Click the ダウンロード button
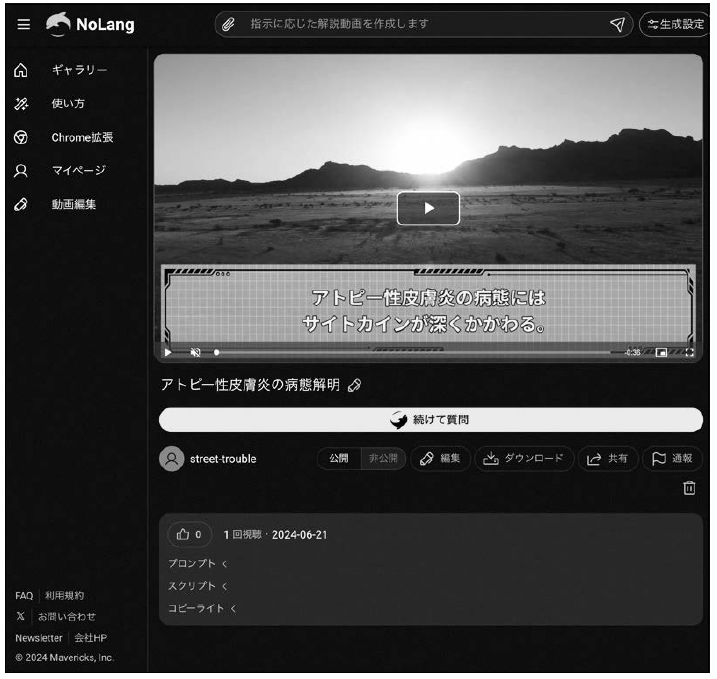 [523, 458]
